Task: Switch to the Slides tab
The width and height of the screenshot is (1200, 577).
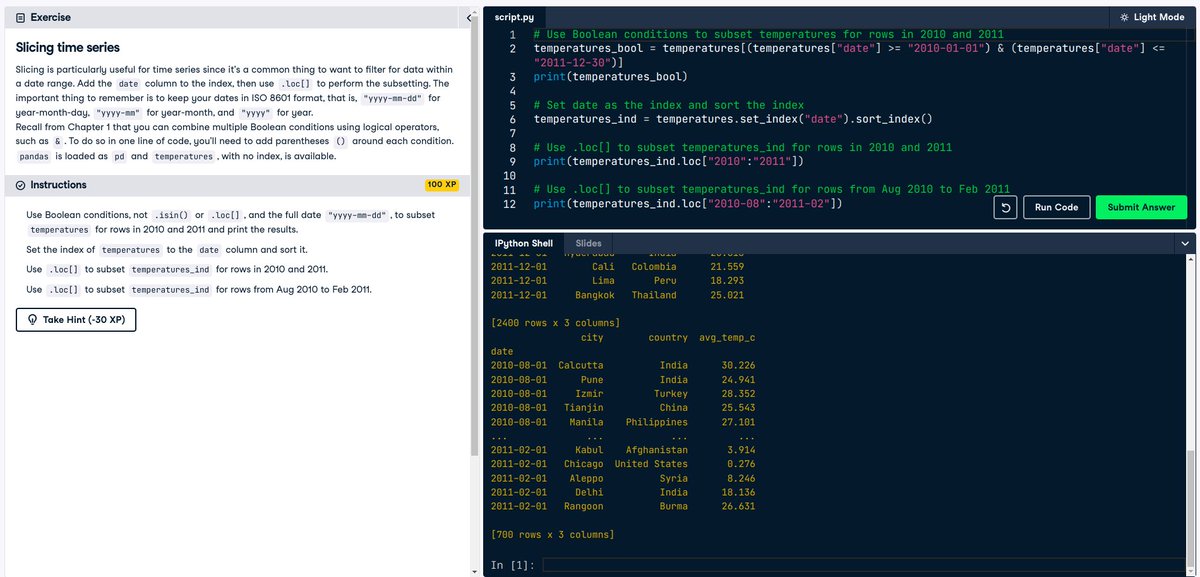Action: [x=588, y=242]
